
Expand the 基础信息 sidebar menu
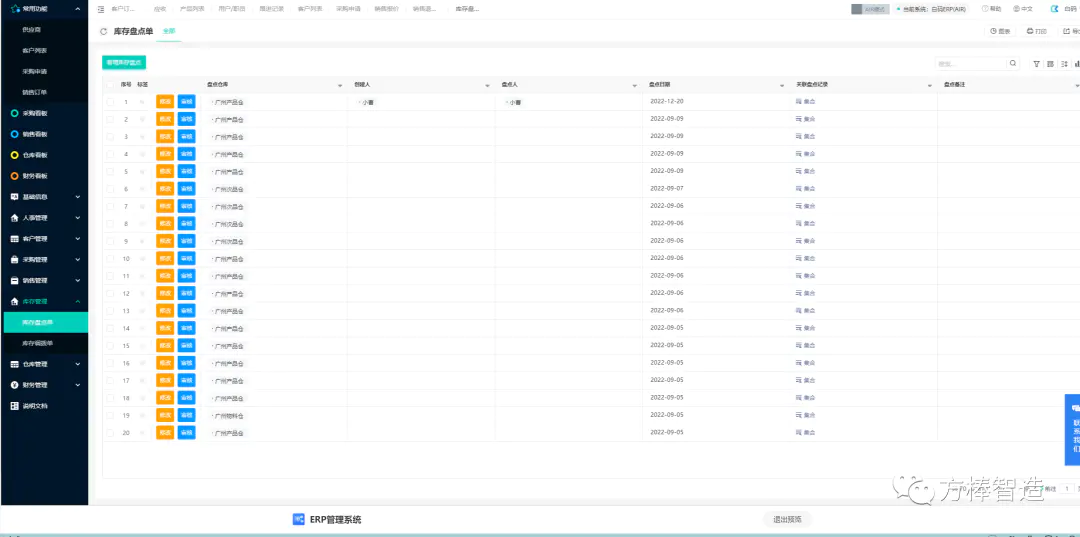coord(44,197)
